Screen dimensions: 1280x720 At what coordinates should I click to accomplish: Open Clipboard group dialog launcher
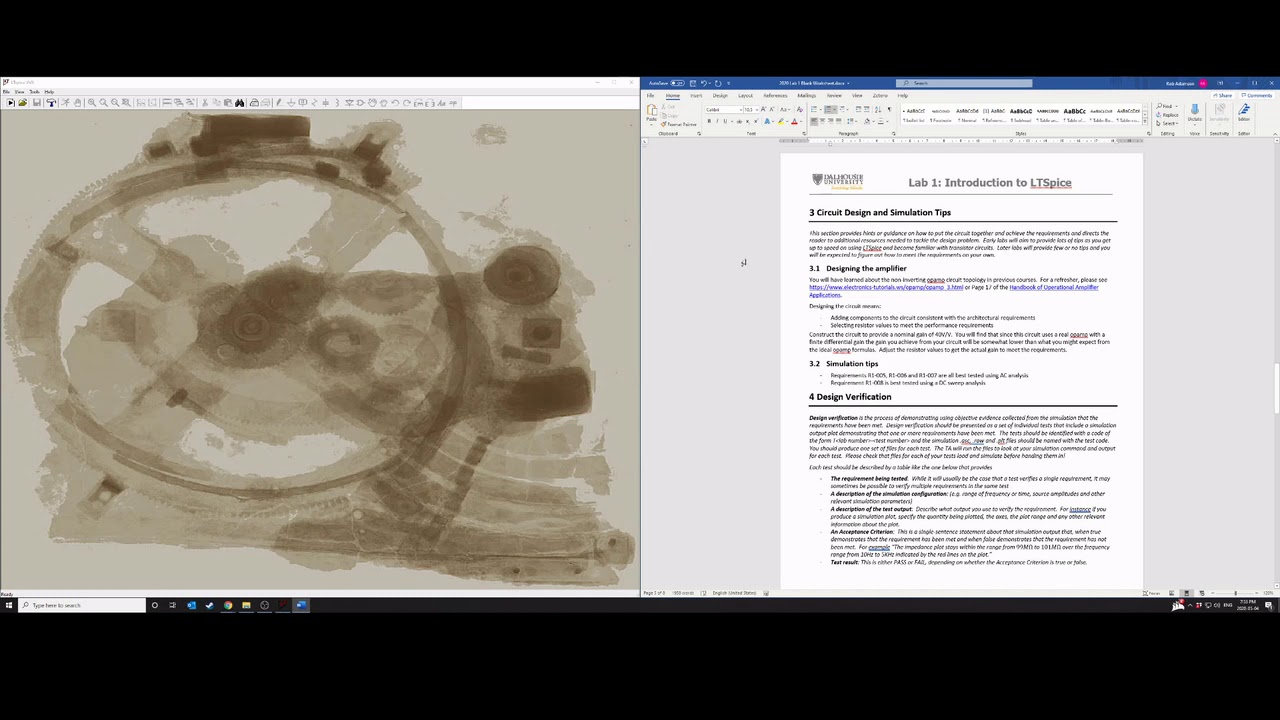[700, 133]
